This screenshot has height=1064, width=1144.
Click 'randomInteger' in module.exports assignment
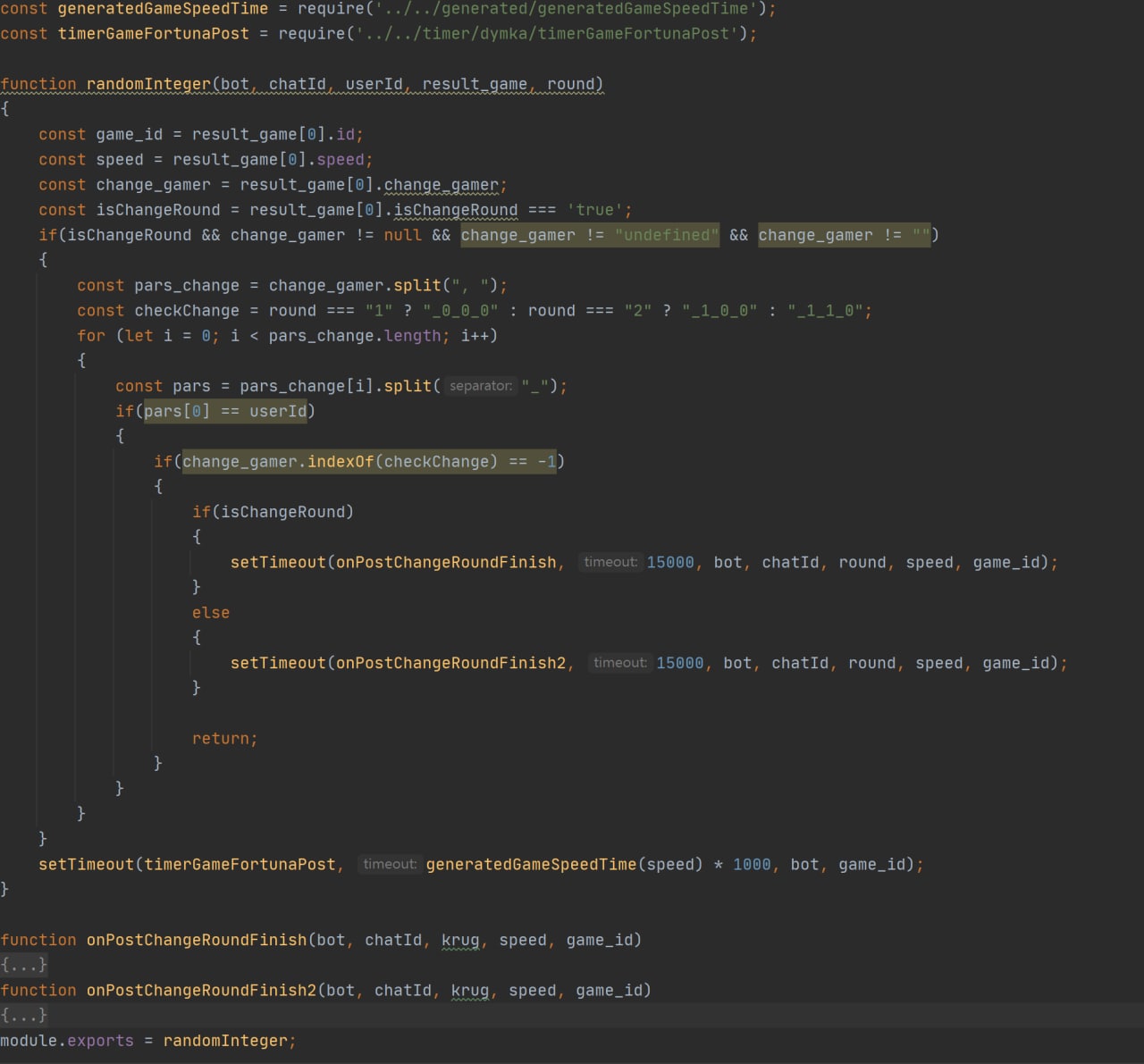225,1041
